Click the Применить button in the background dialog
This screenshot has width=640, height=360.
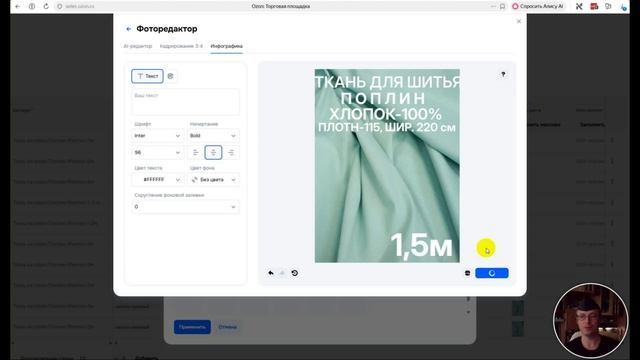192,327
